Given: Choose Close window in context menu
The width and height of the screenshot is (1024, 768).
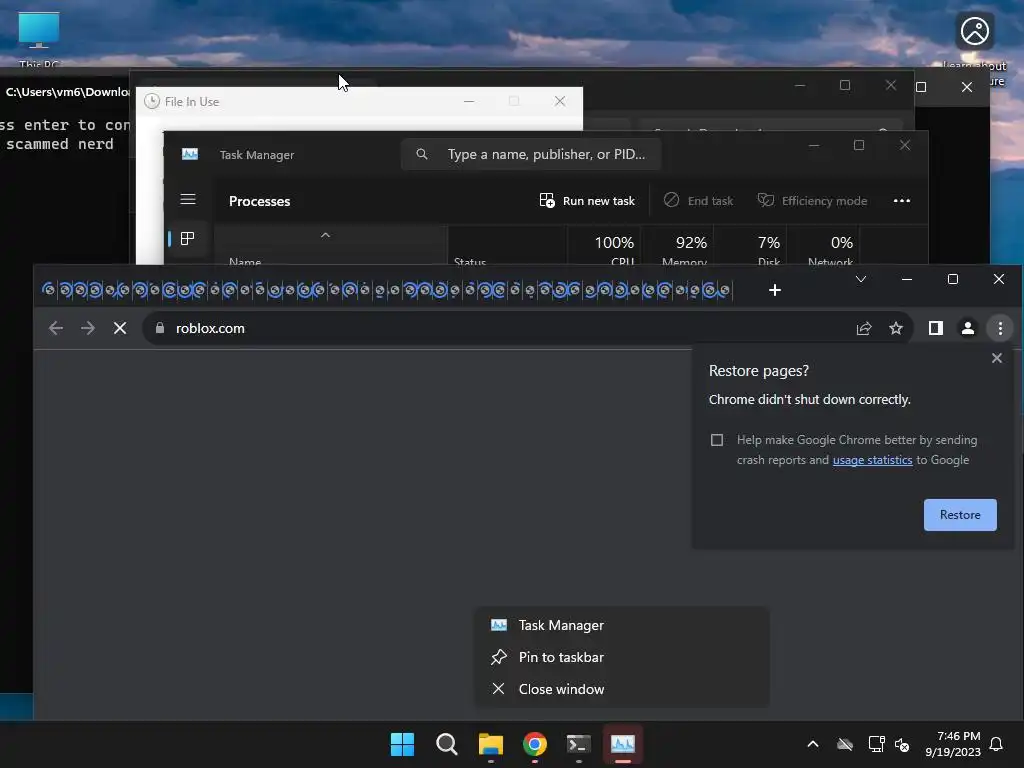Looking at the screenshot, I should pyautogui.click(x=621, y=690).
